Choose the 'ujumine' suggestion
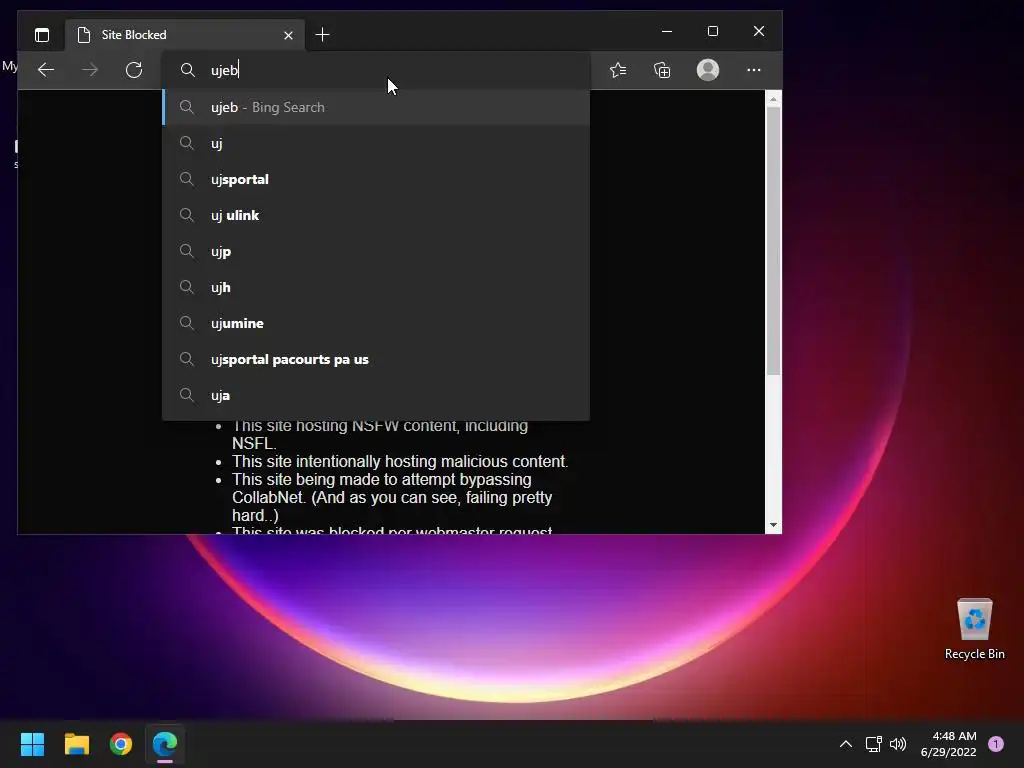This screenshot has width=1024, height=768. point(376,323)
